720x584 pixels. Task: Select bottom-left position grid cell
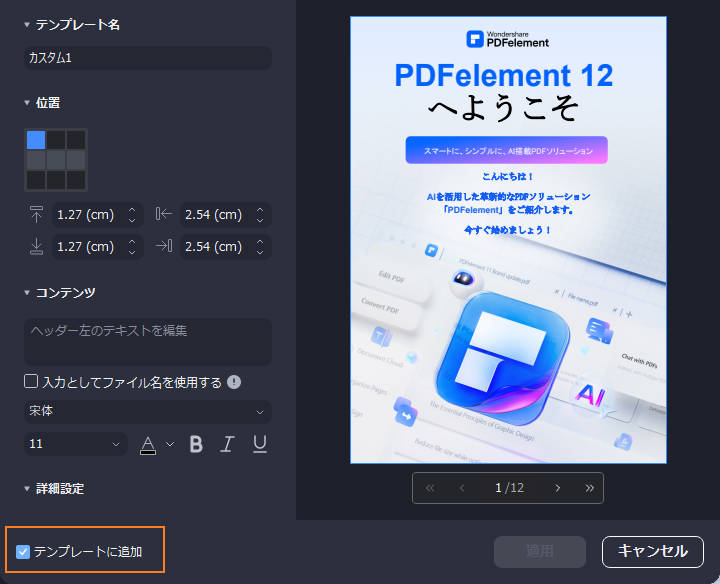point(36,180)
